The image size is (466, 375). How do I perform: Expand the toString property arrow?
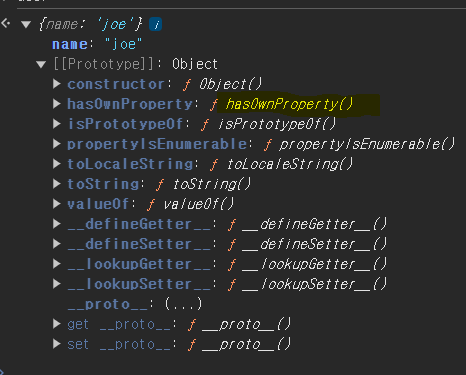(x=57, y=184)
